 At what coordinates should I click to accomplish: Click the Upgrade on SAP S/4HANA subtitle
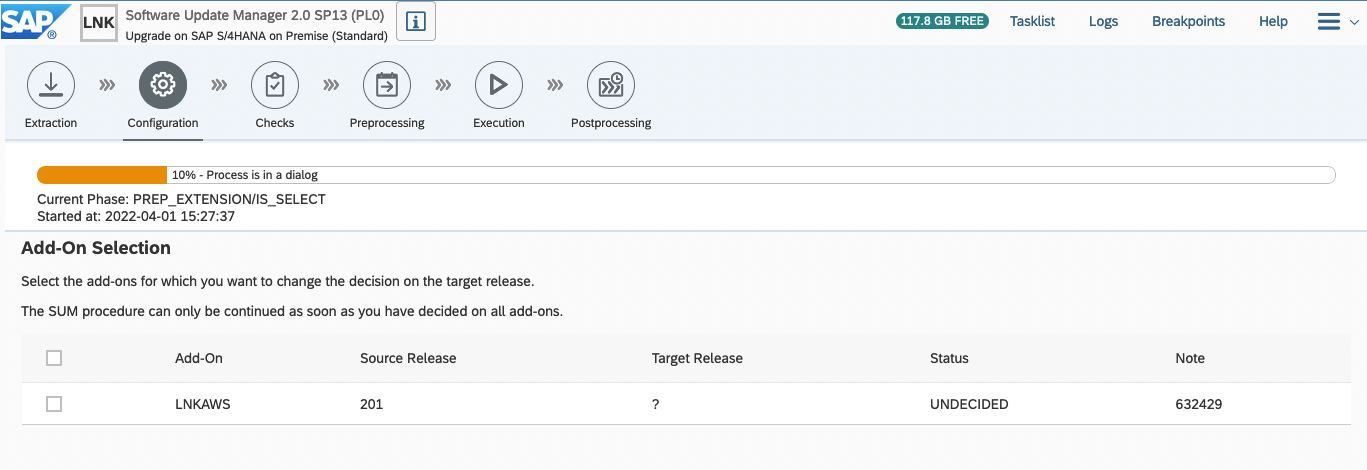pos(256,36)
